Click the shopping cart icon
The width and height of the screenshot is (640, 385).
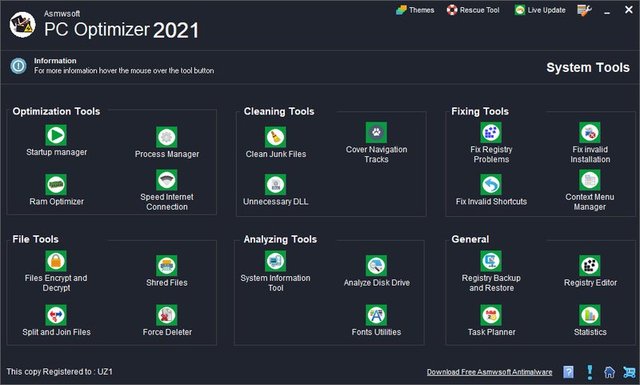point(629,372)
